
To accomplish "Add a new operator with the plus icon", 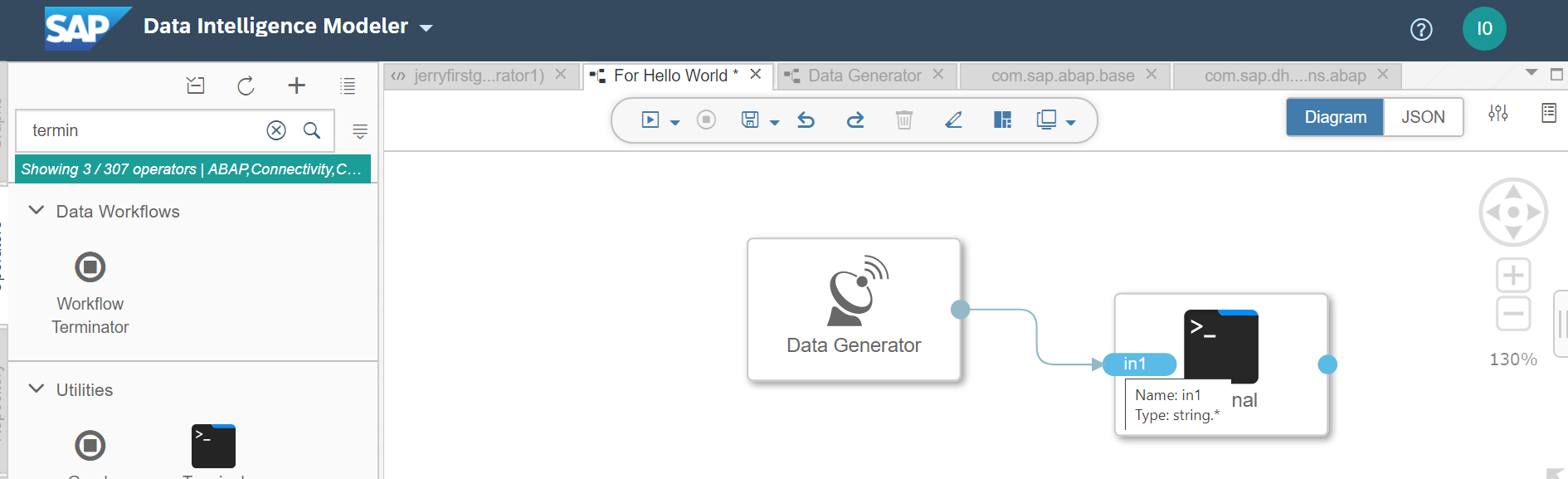I will [x=296, y=85].
